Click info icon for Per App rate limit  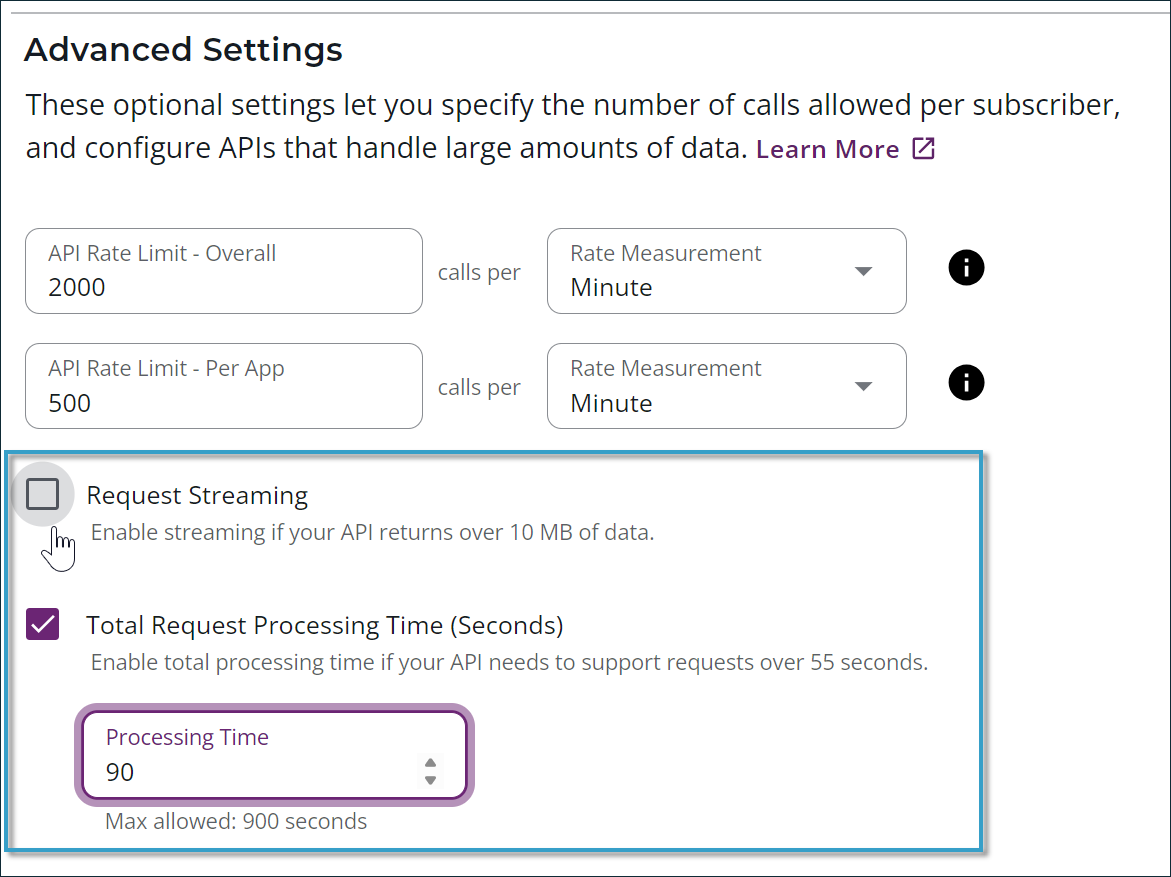tap(966, 383)
